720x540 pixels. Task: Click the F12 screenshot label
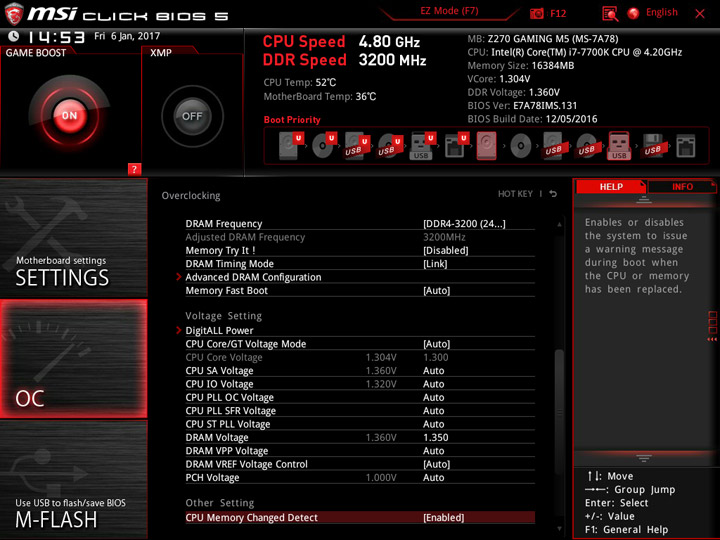coord(558,13)
